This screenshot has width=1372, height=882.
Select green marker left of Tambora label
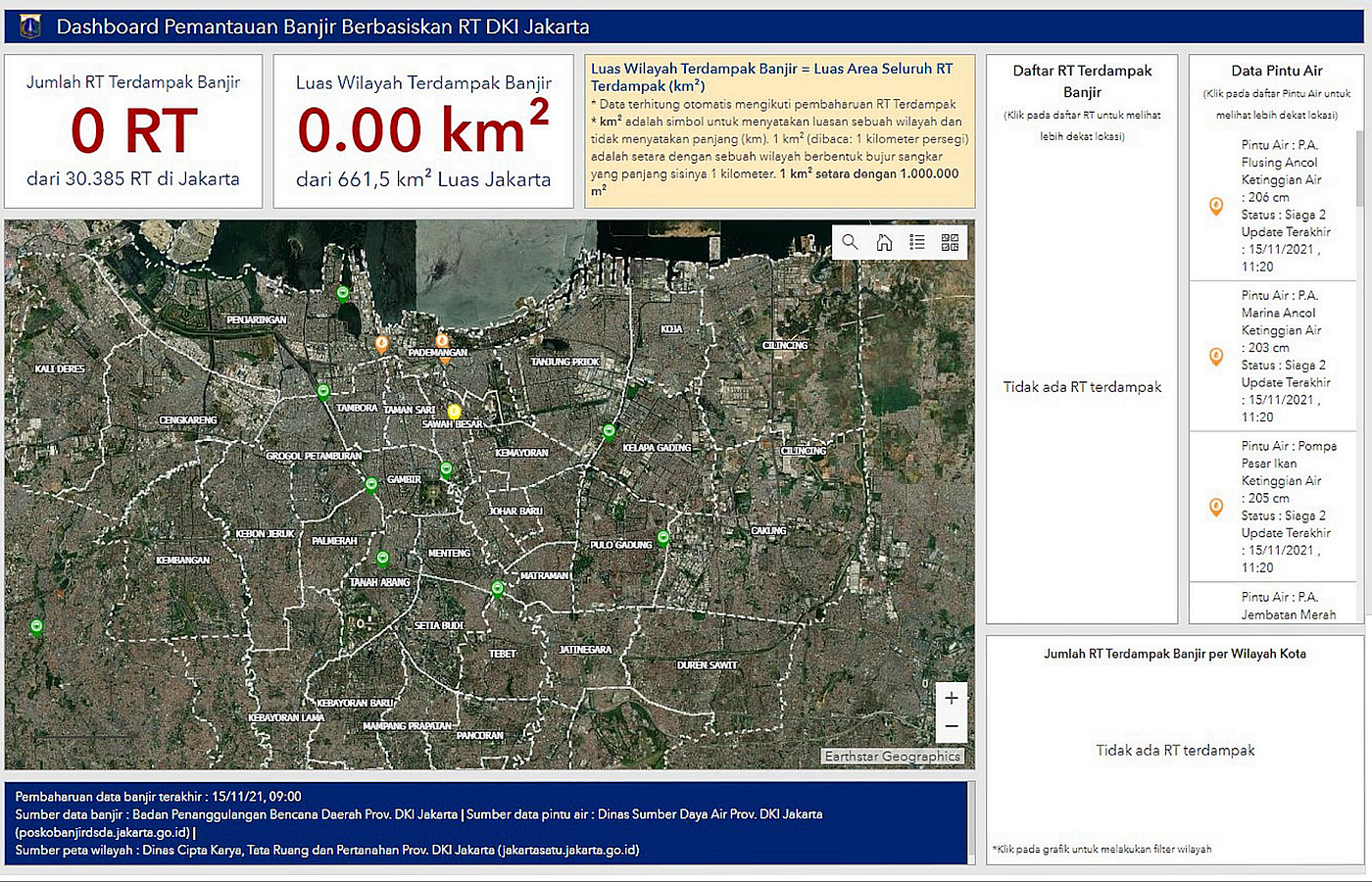(323, 393)
